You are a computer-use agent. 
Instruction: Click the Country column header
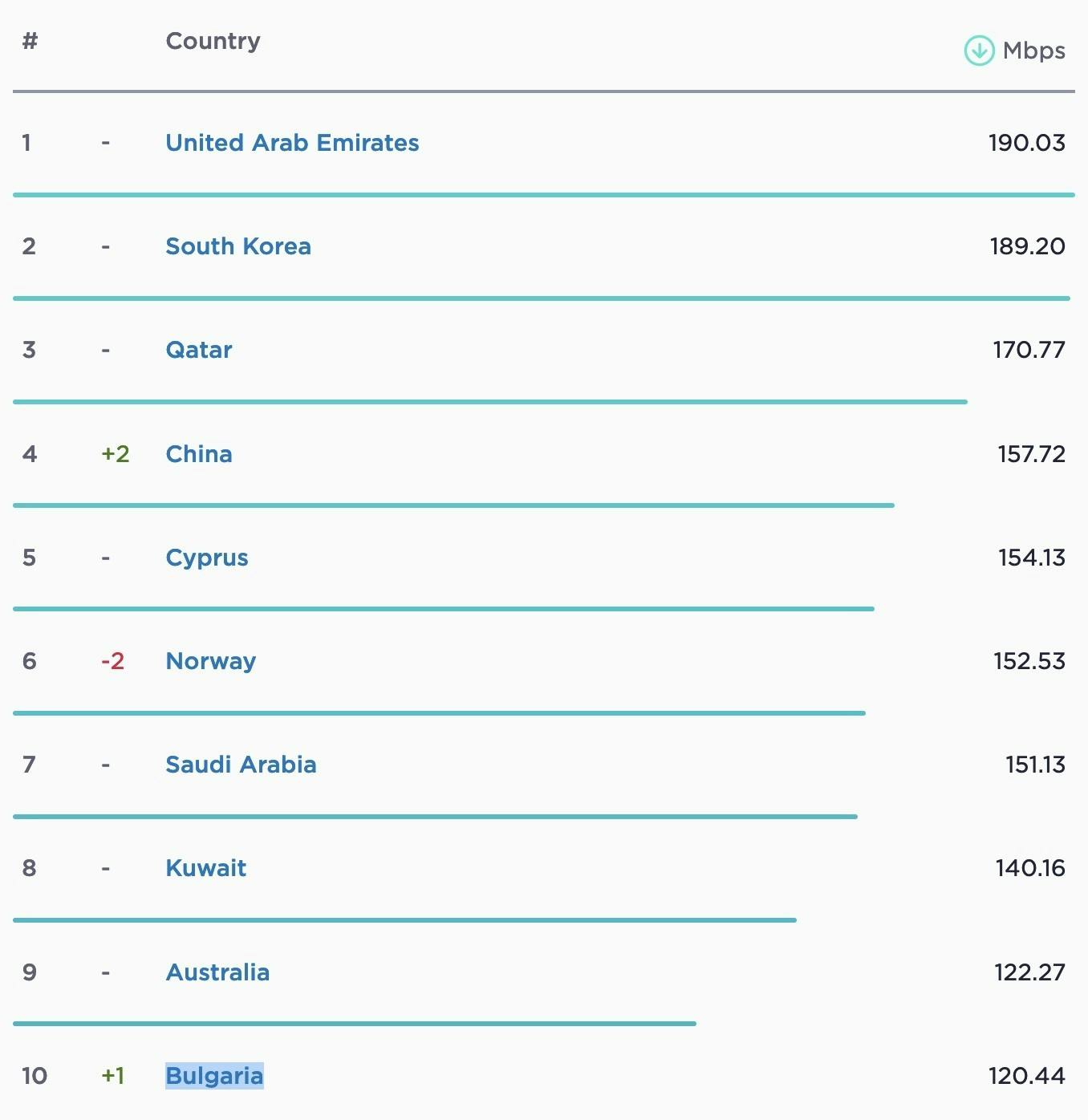(213, 41)
